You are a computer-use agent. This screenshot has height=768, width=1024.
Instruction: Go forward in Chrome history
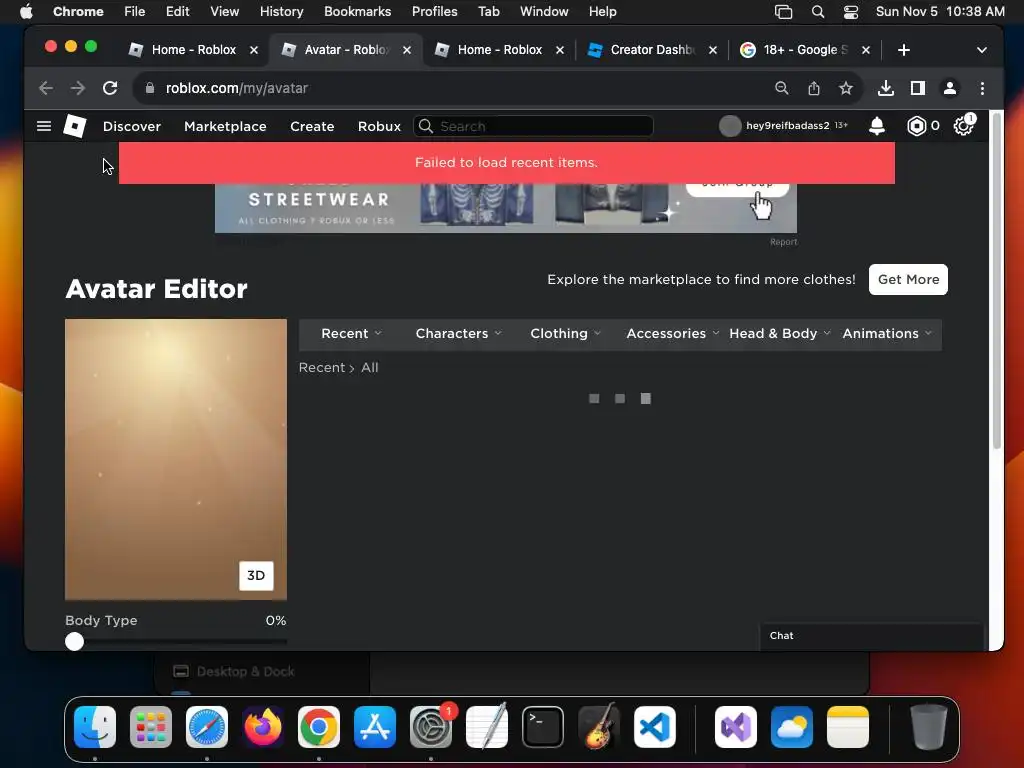(x=78, y=88)
